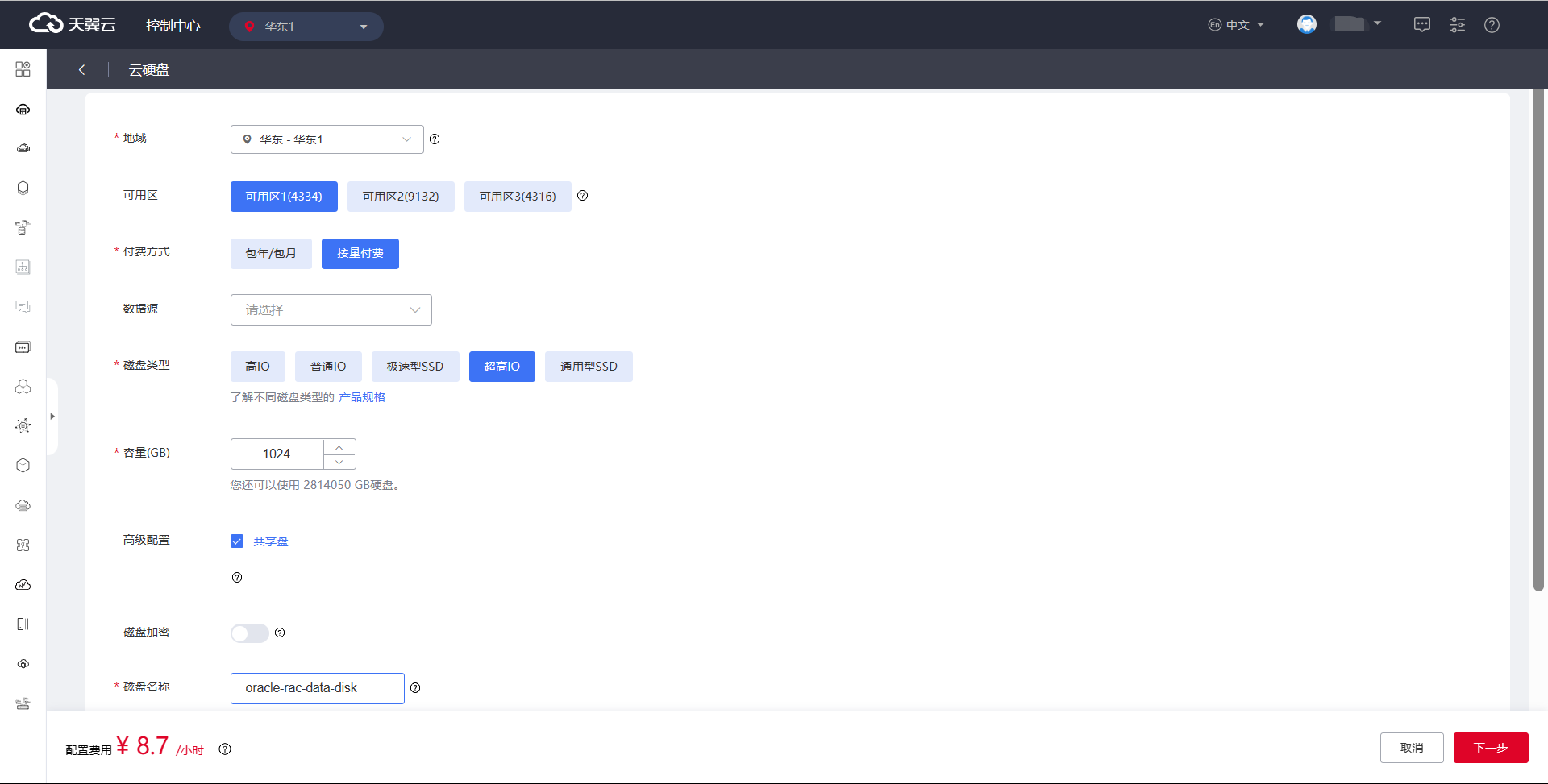Image resolution: width=1548 pixels, height=784 pixels.
Task: Uncheck the 共享盘 checkbox
Action: (237, 541)
